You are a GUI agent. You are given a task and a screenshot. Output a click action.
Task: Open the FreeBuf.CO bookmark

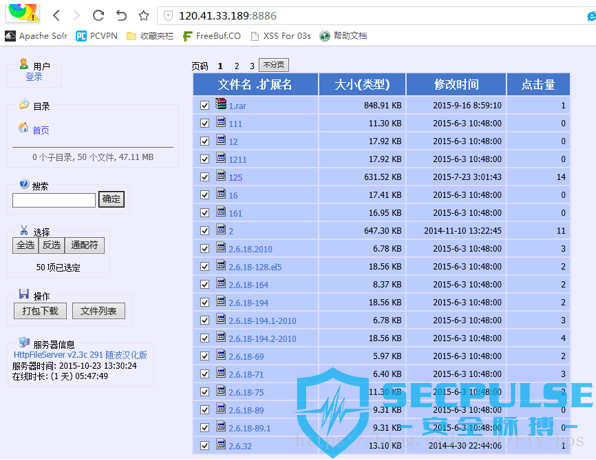coord(212,36)
